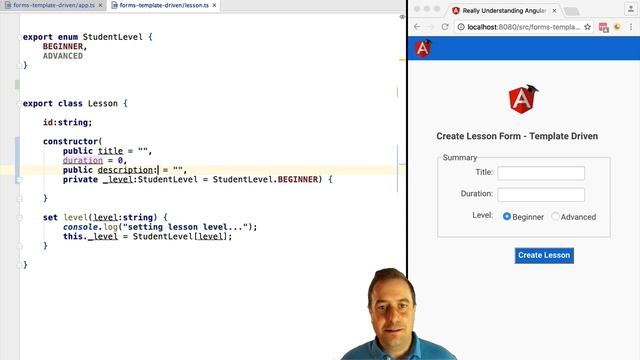This screenshot has width=640, height=360.
Task: Click fold end marker at class closing brace
Action: pyautogui.click(x=19, y=265)
